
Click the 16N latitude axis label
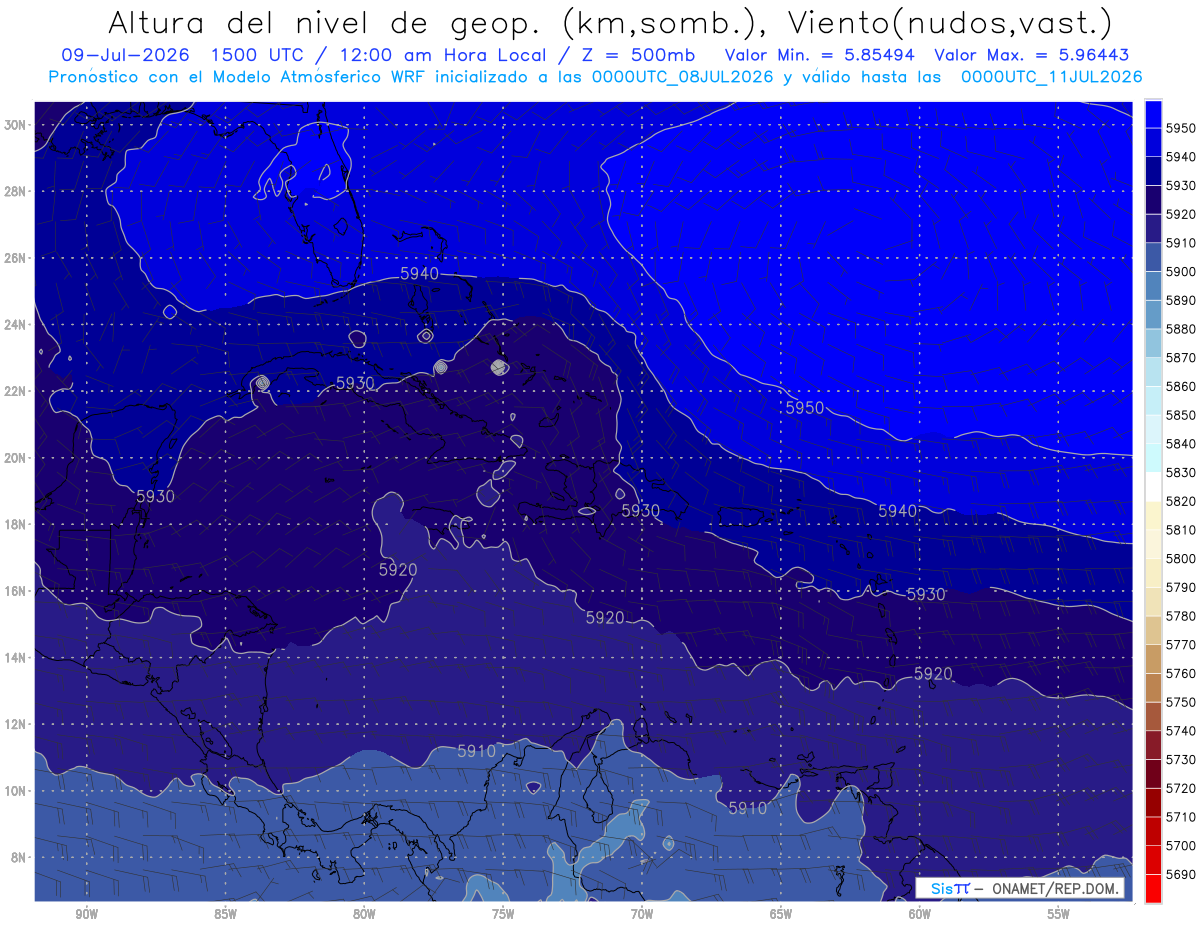15,591
